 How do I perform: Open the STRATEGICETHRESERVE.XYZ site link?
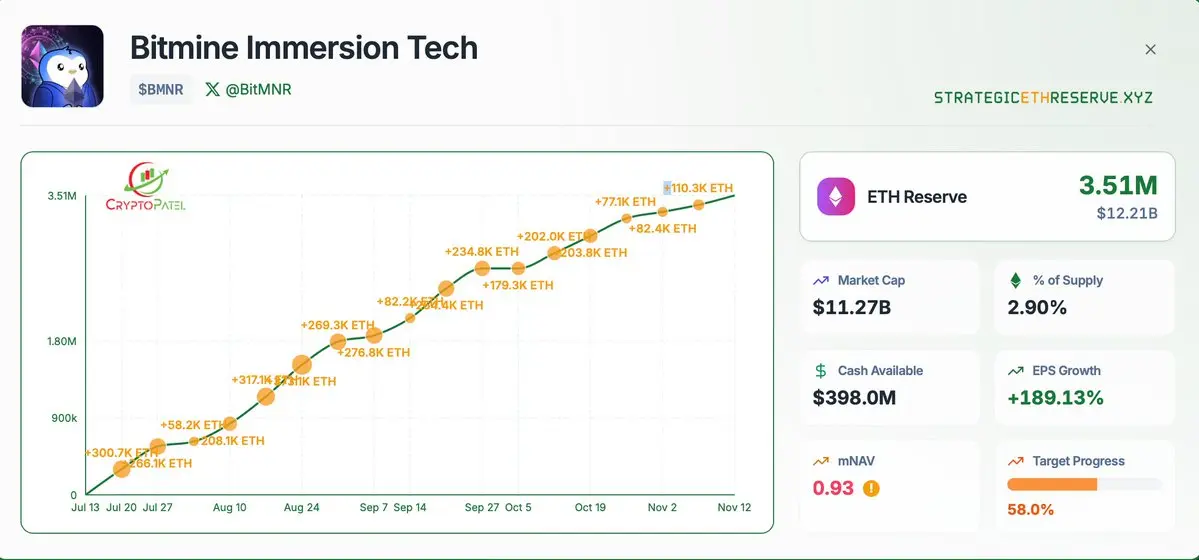point(1043,98)
